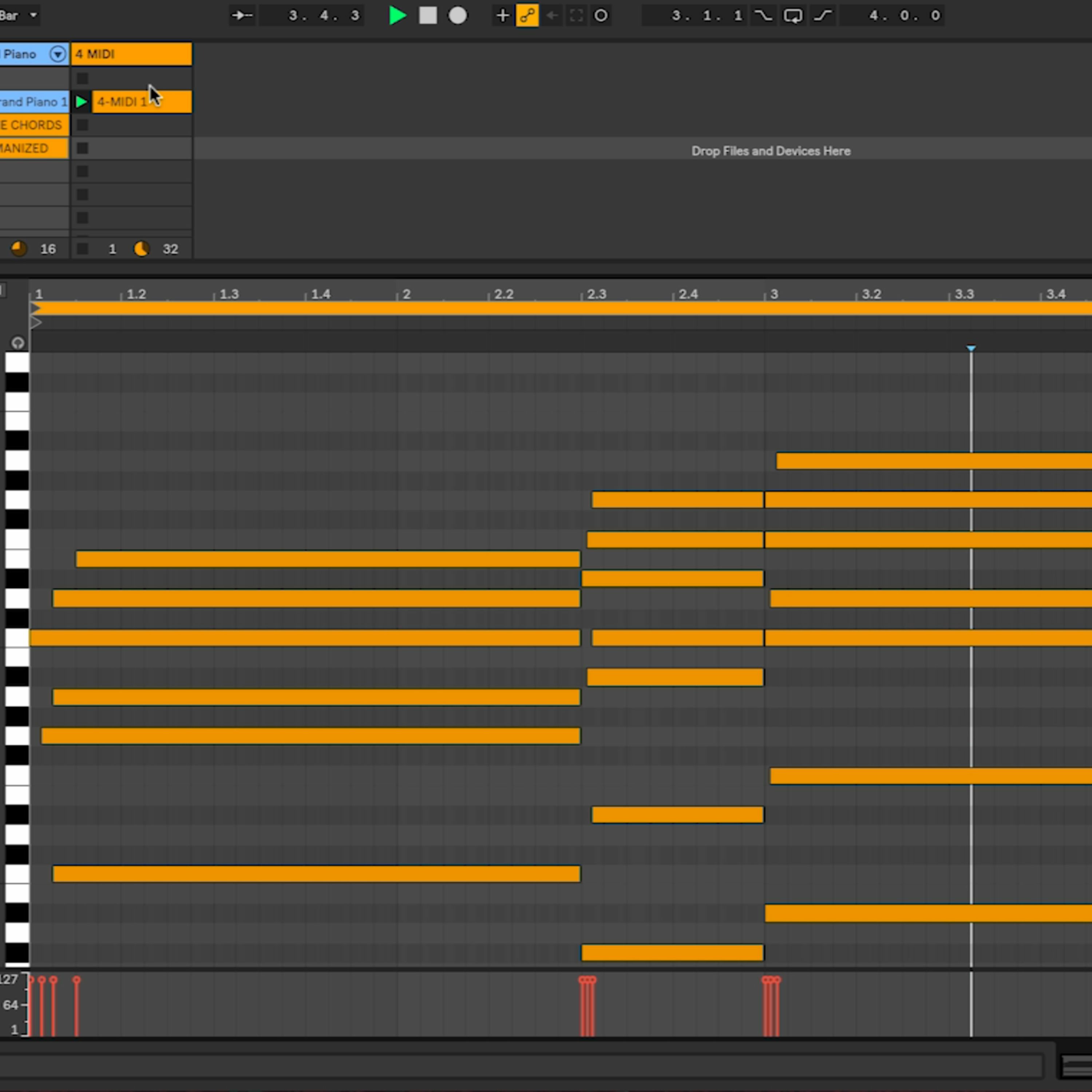Toggle the headphone MIDI preview icon
Screen dimensions: 1092x1092
coord(17,343)
